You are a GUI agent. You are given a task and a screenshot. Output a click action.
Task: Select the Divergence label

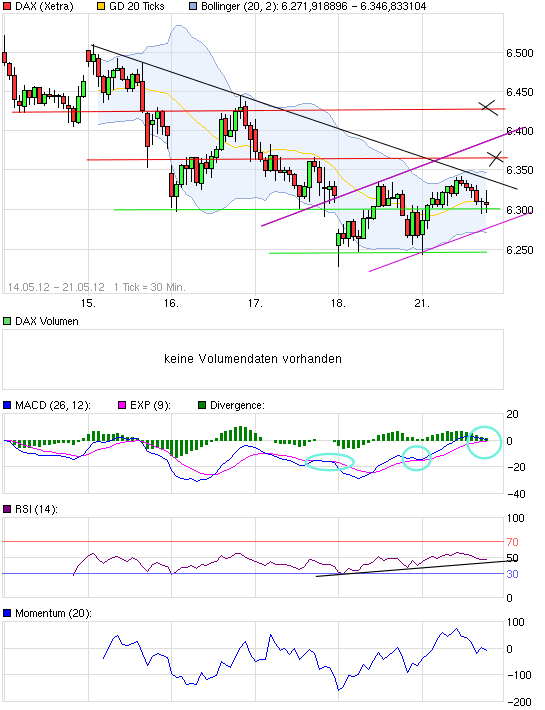[237, 405]
